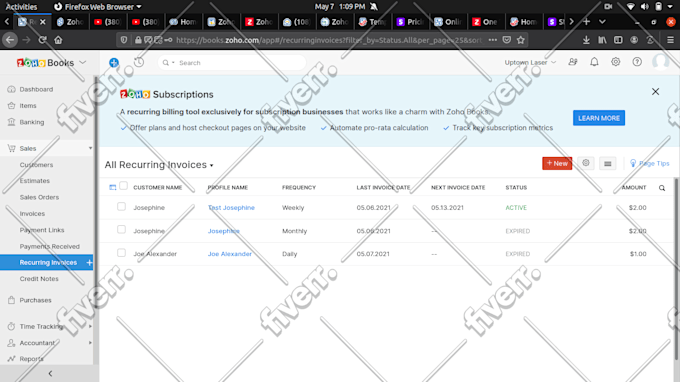This screenshot has width=680, height=382.
Task: Open a new browser tab
Action: click(x=586, y=21)
